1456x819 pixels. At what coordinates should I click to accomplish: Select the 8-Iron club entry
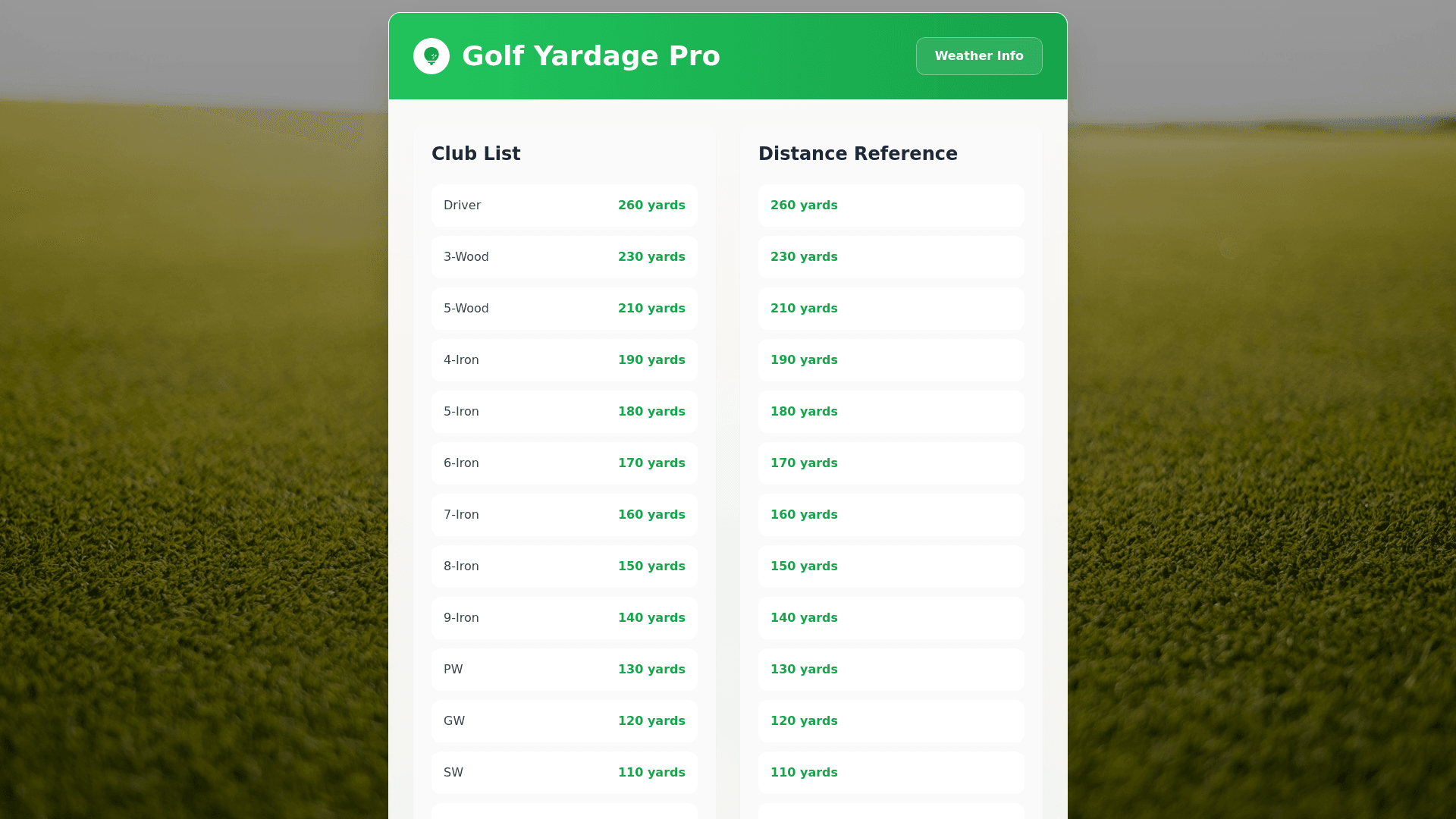pyautogui.click(x=564, y=566)
